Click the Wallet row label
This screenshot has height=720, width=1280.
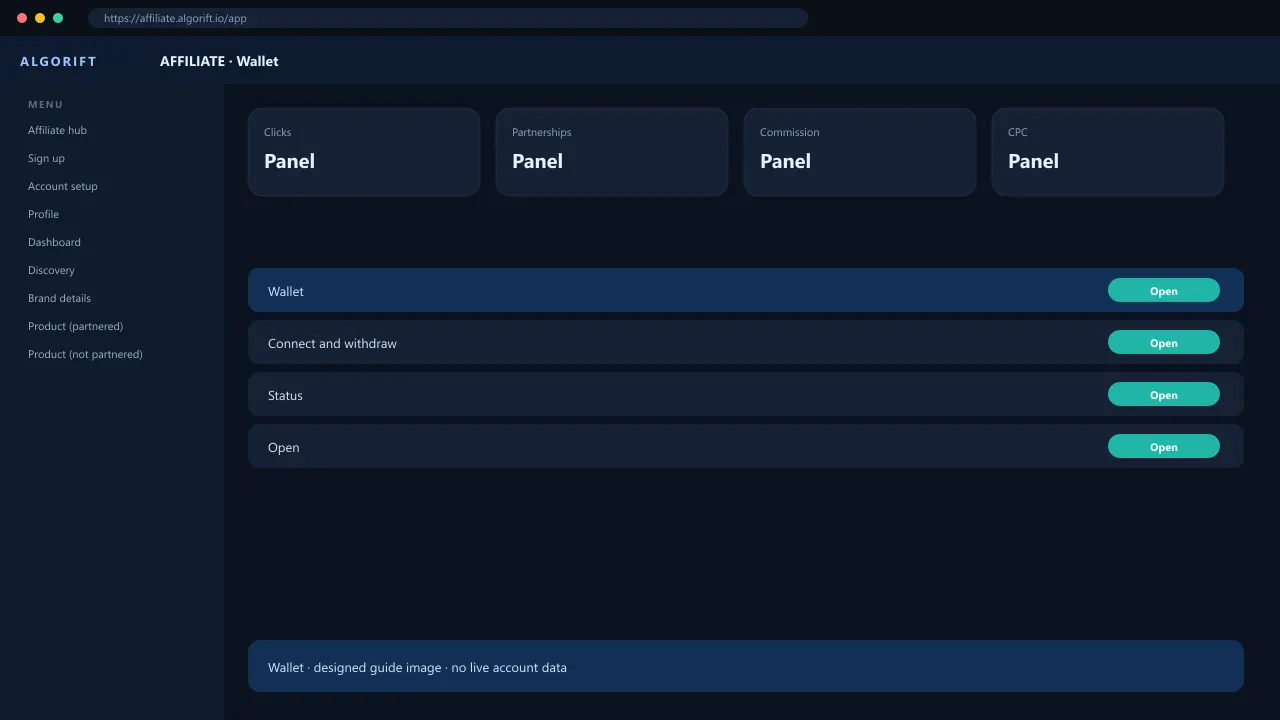pyautogui.click(x=286, y=291)
